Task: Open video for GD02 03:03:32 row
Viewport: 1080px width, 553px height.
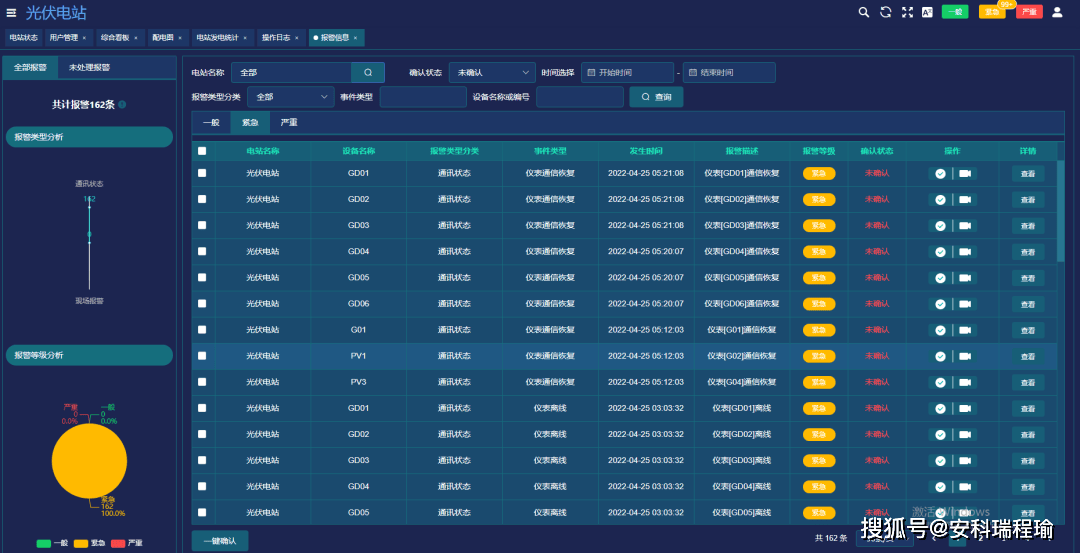Action: [x=965, y=435]
